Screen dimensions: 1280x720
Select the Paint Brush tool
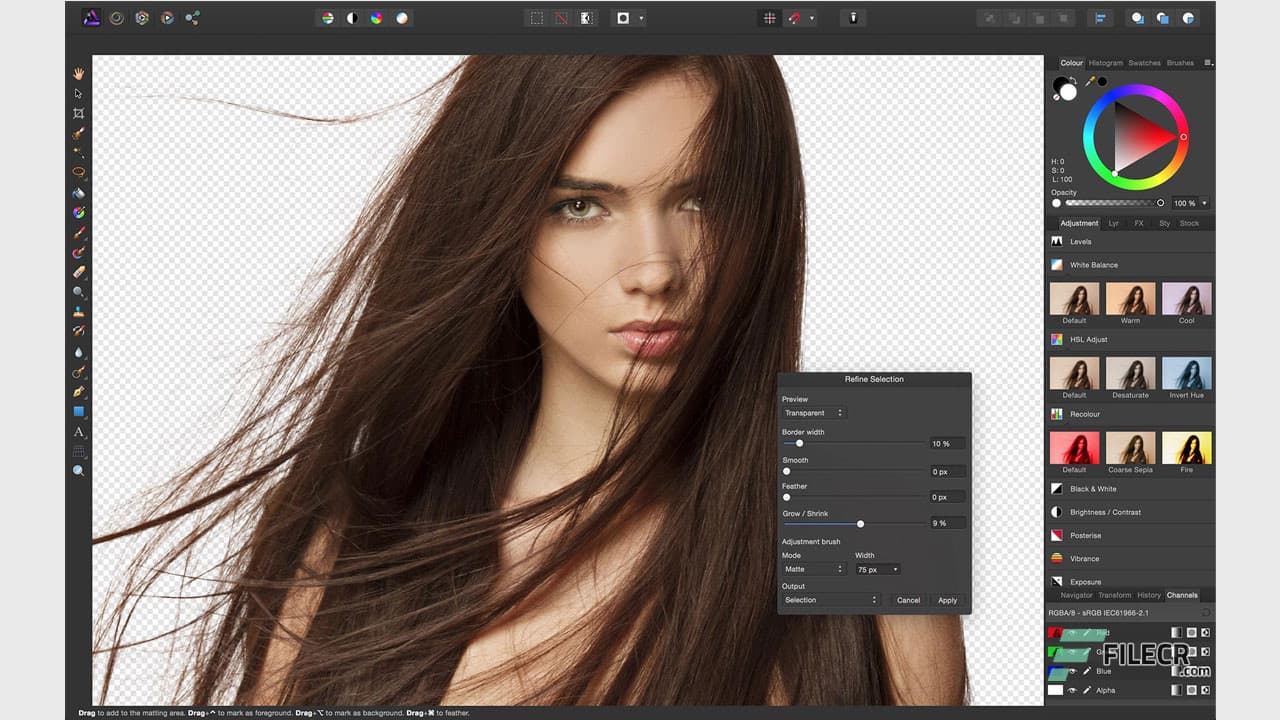coord(78,231)
